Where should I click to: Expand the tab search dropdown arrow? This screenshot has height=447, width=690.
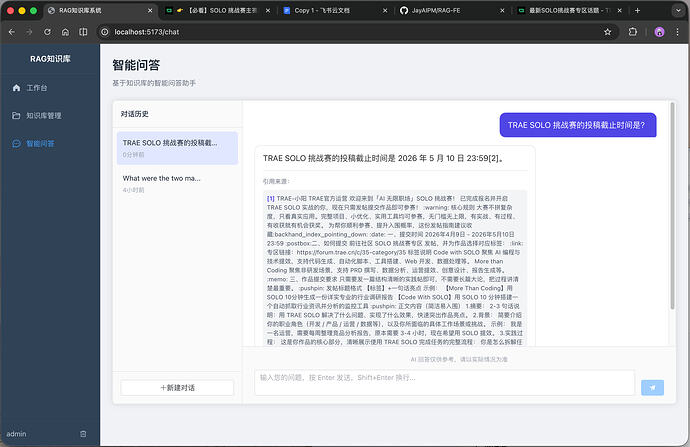pyautogui.click(x=678, y=10)
